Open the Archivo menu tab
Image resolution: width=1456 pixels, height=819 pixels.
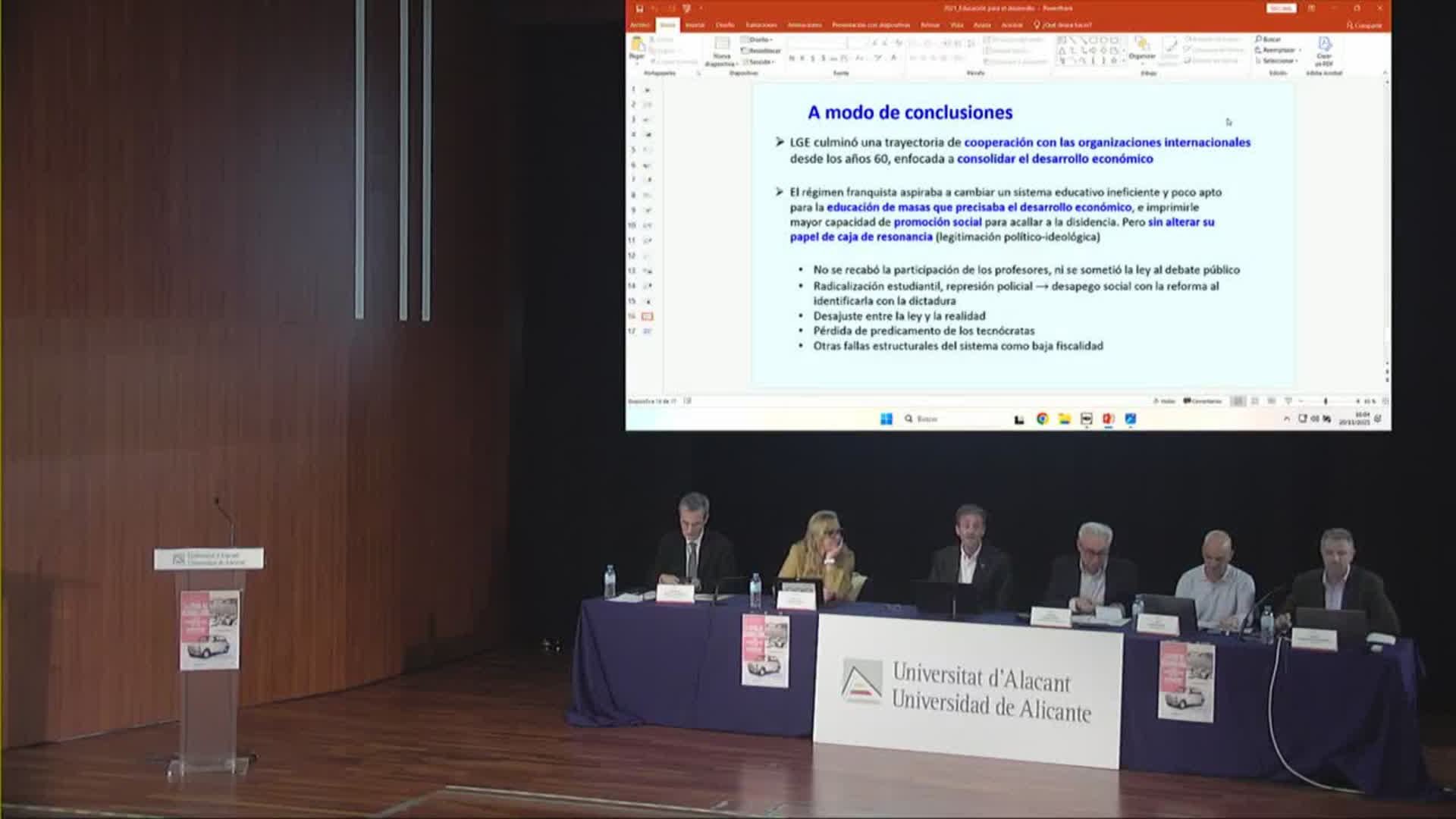(x=640, y=25)
